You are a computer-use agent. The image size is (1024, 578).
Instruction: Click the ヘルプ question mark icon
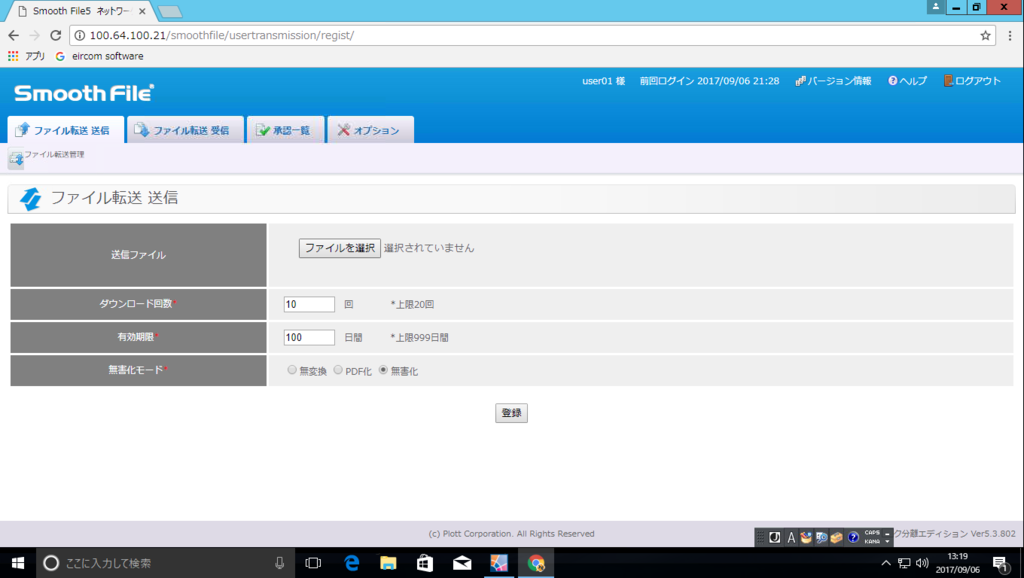pyautogui.click(x=894, y=81)
